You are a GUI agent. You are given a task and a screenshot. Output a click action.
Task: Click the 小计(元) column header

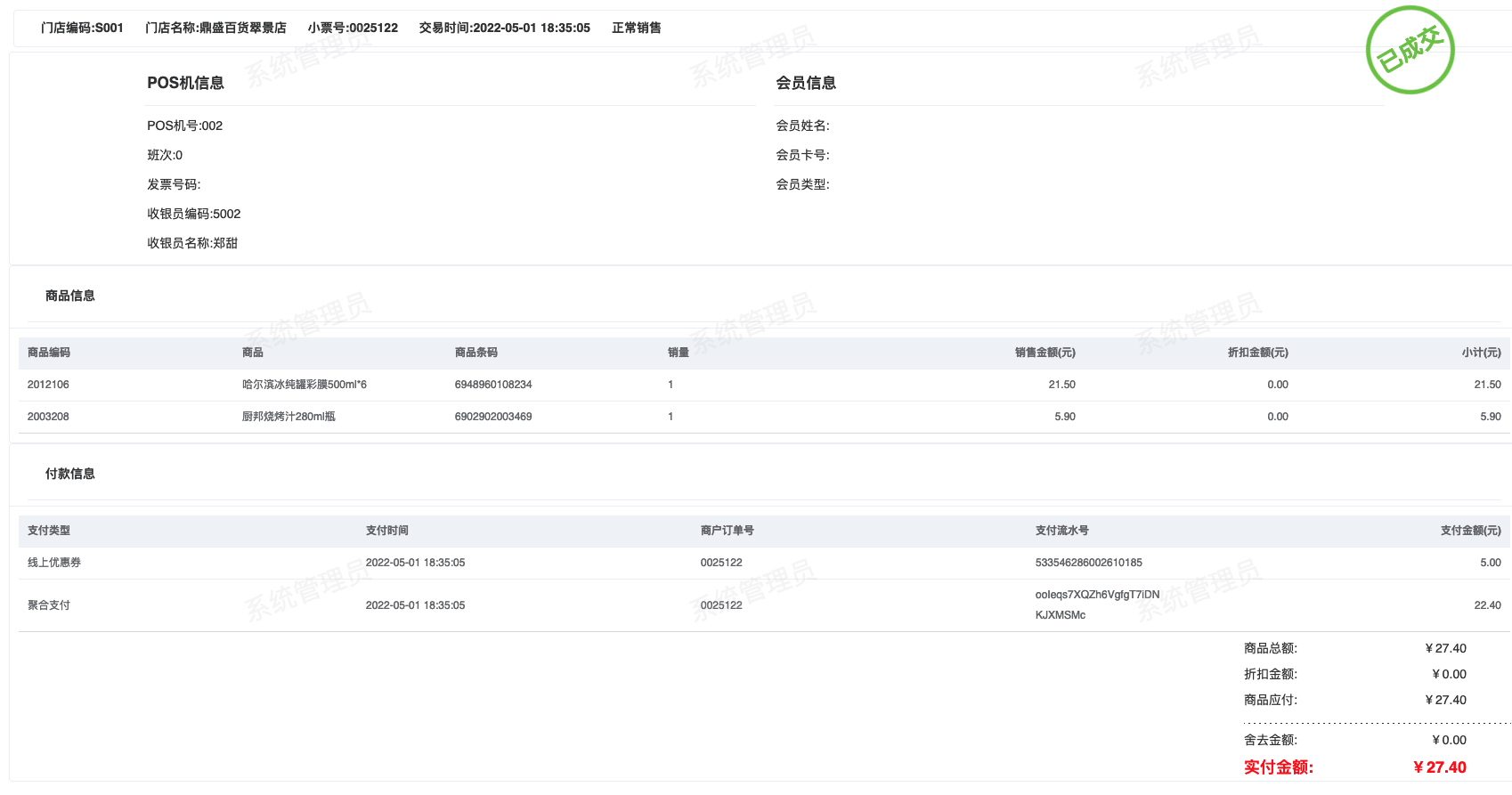point(1482,353)
